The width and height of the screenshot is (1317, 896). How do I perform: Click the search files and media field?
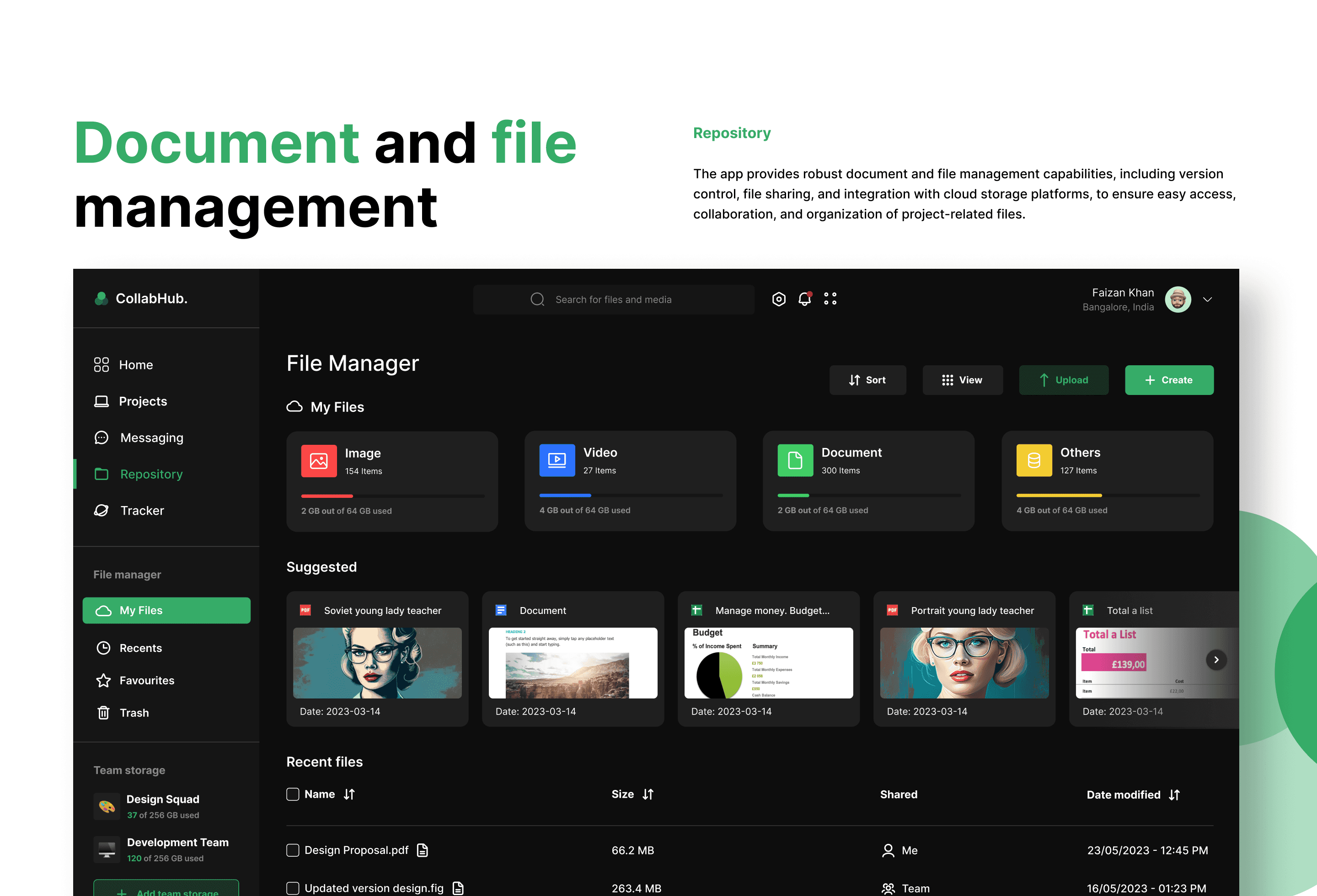613,299
